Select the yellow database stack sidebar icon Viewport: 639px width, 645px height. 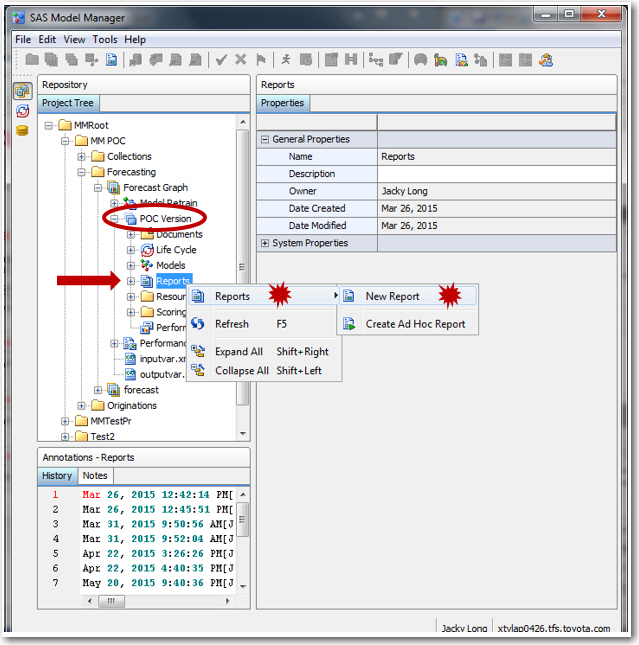click(22, 131)
